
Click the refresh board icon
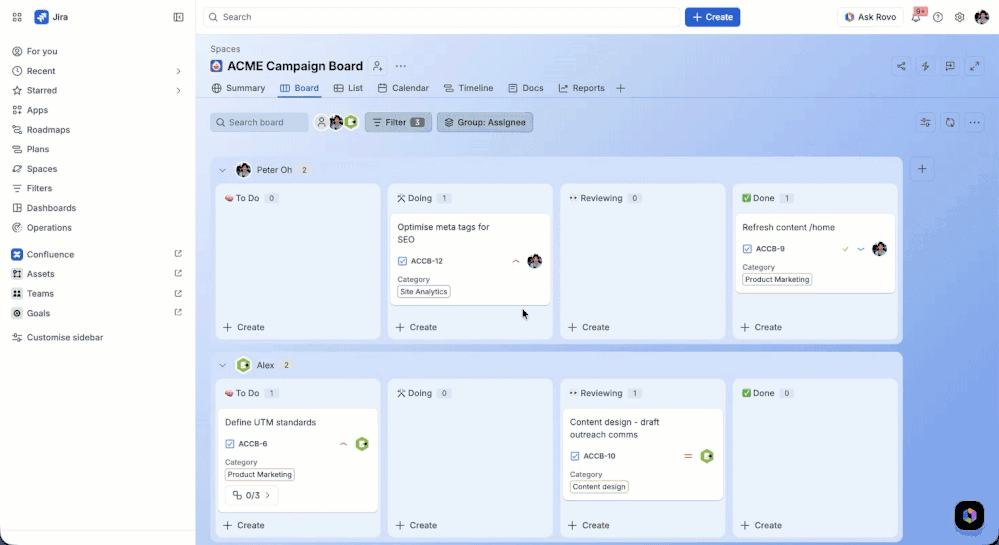point(950,122)
